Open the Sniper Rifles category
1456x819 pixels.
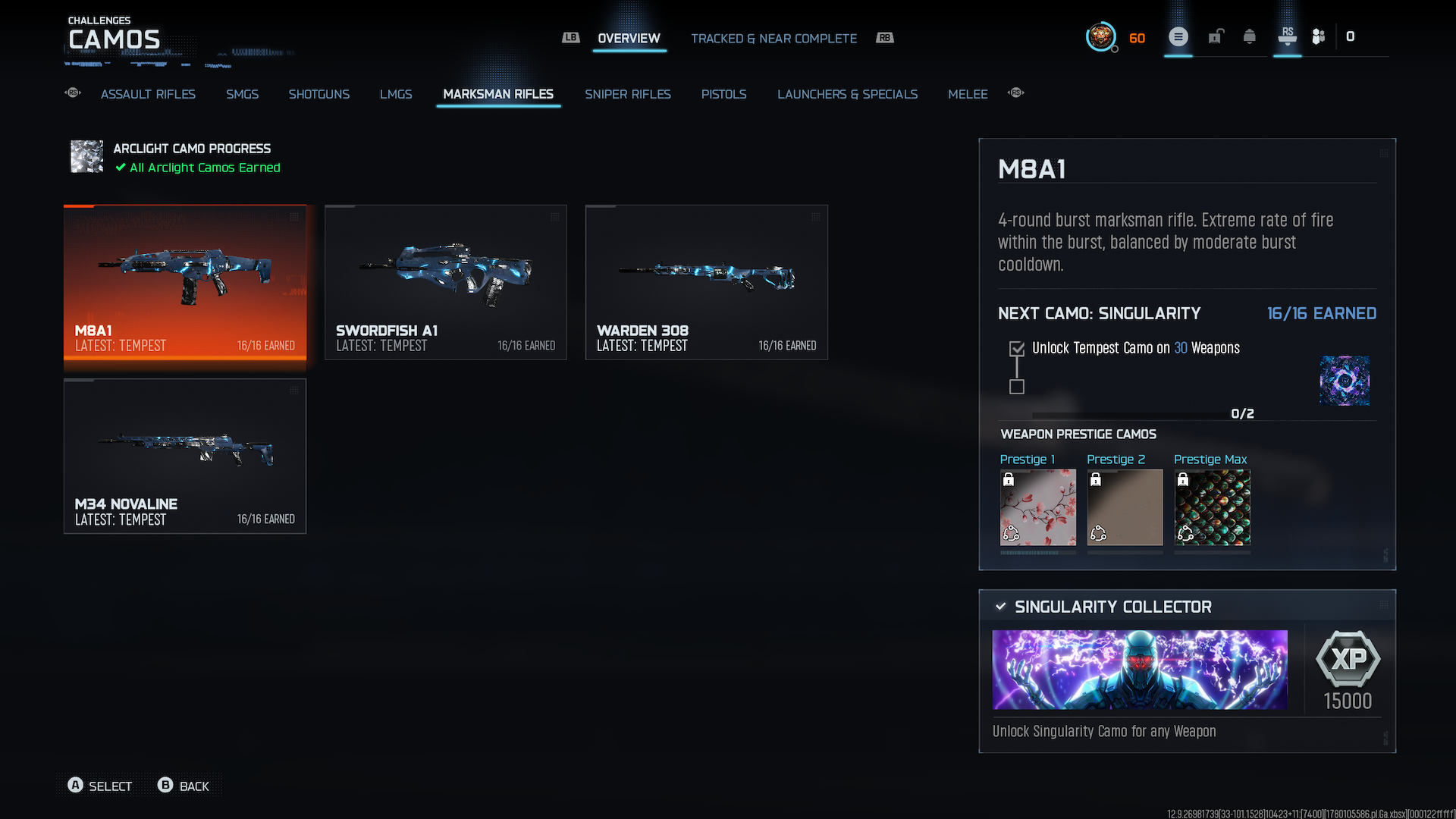(x=628, y=94)
